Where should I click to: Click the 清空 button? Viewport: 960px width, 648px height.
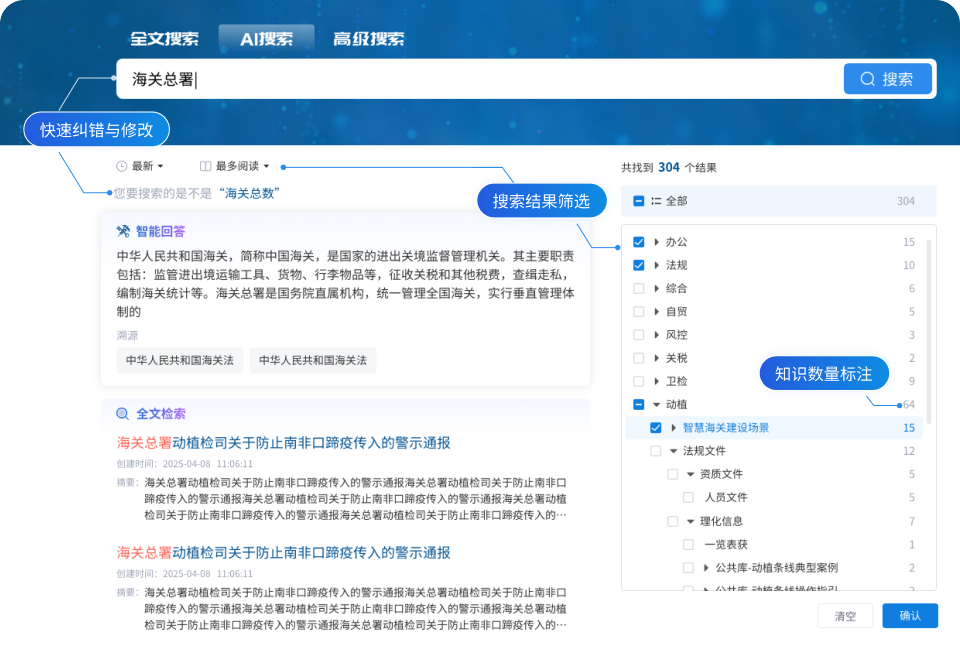click(x=845, y=616)
